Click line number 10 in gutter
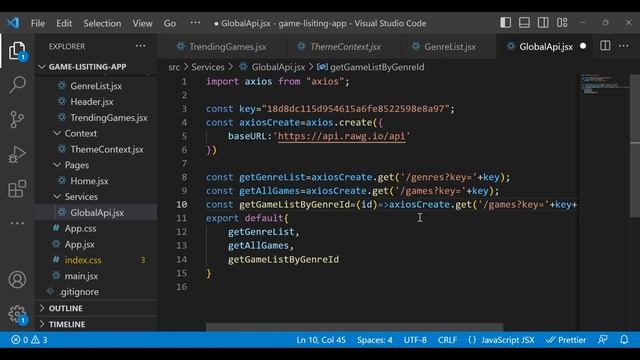The height and width of the screenshot is (360, 640). [182, 204]
